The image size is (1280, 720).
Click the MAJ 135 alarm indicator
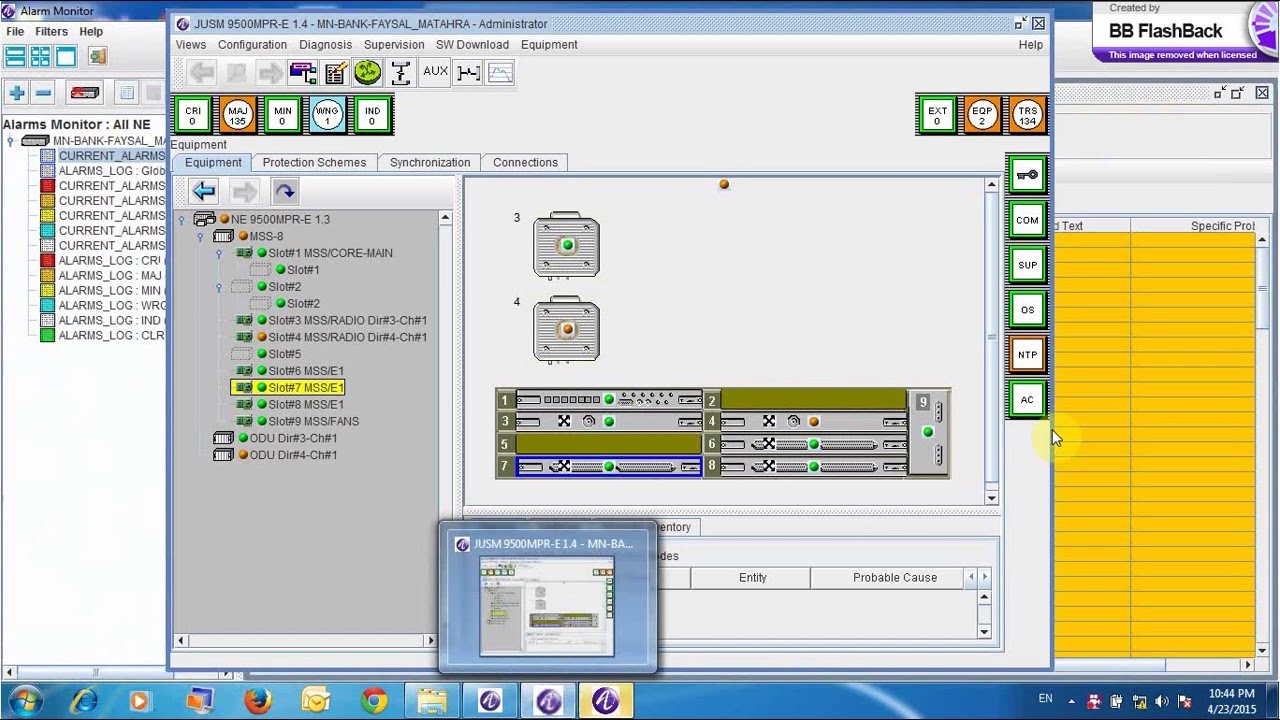(238, 115)
